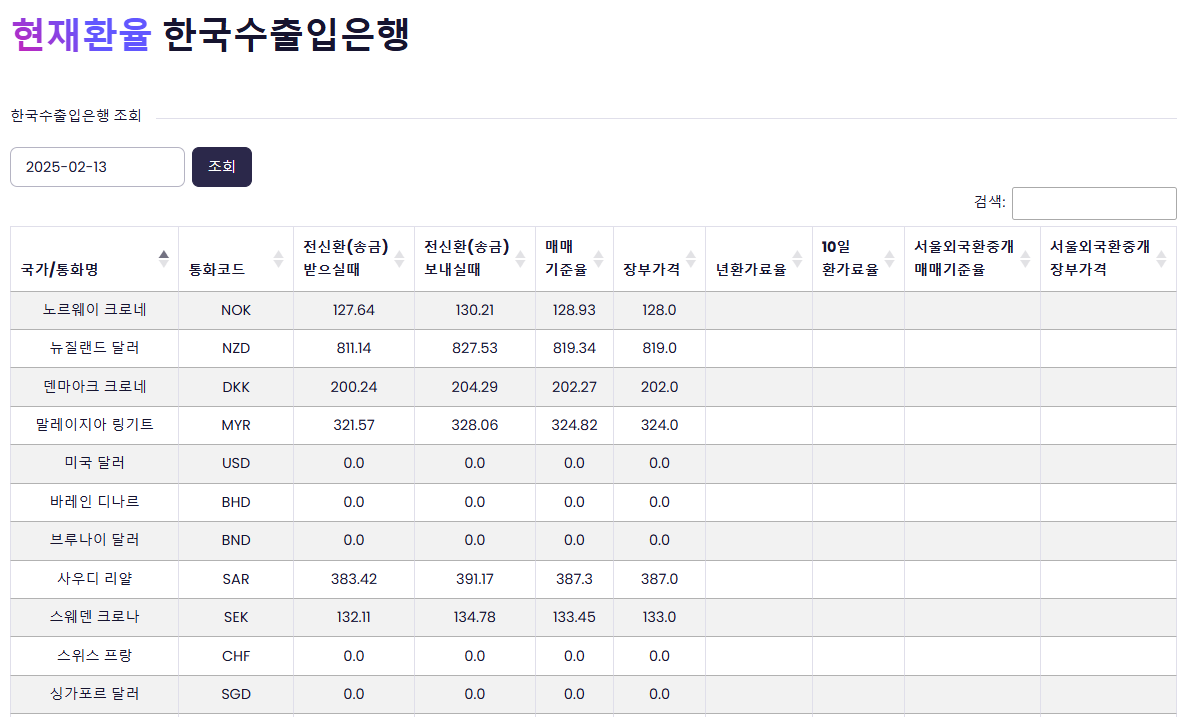
Task: Select the 브루나이 달러 cell
Action: tap(94, 540)
